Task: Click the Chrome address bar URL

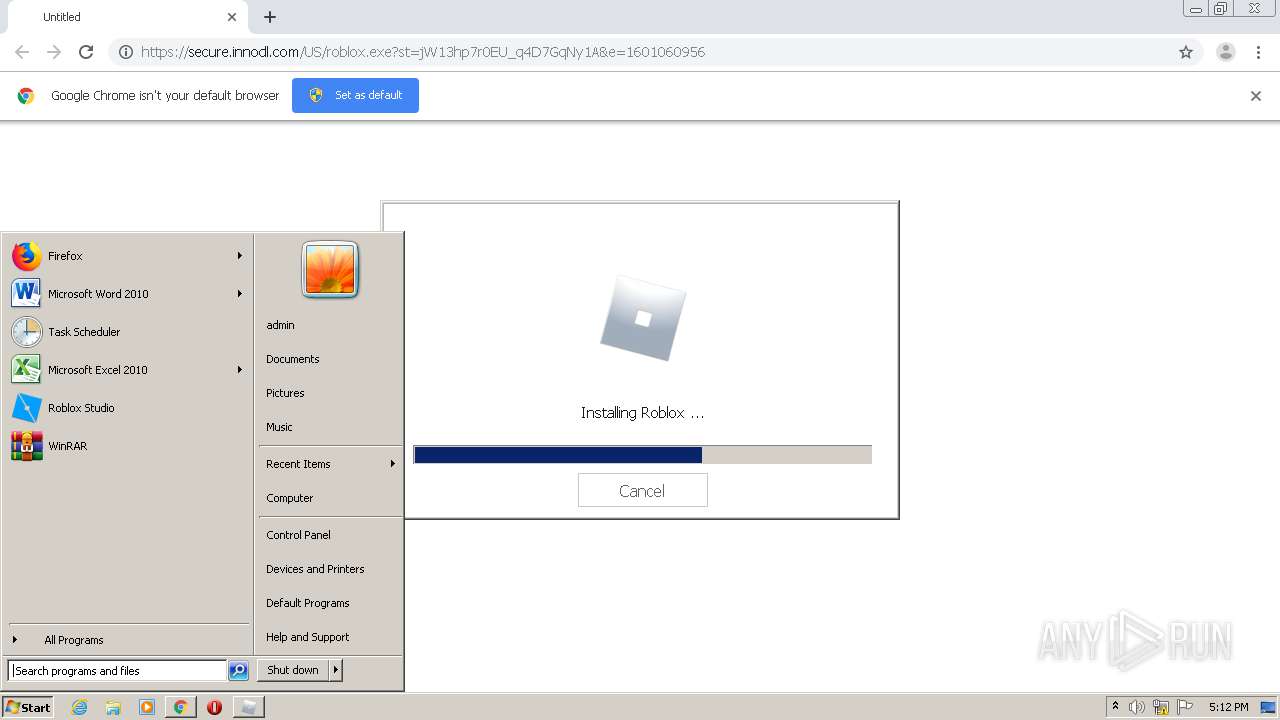Action: (423, 52)
